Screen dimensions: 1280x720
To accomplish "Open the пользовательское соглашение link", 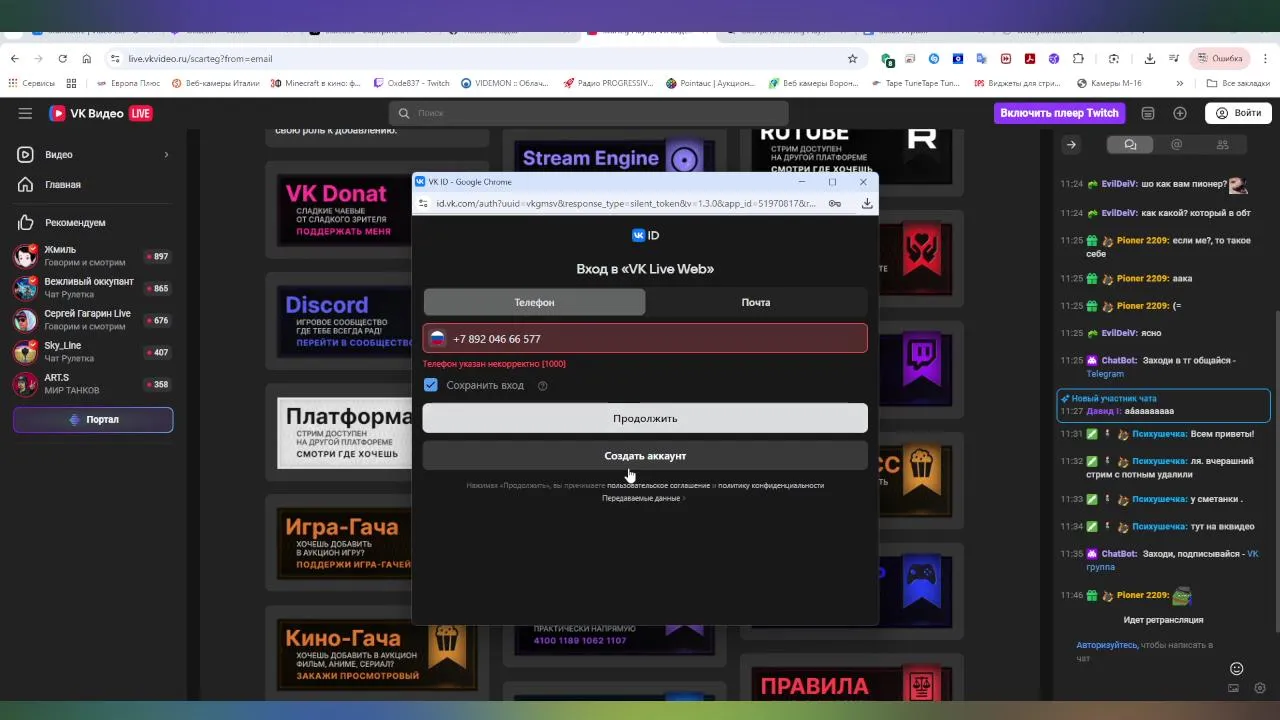I will (x=658, y=486).
